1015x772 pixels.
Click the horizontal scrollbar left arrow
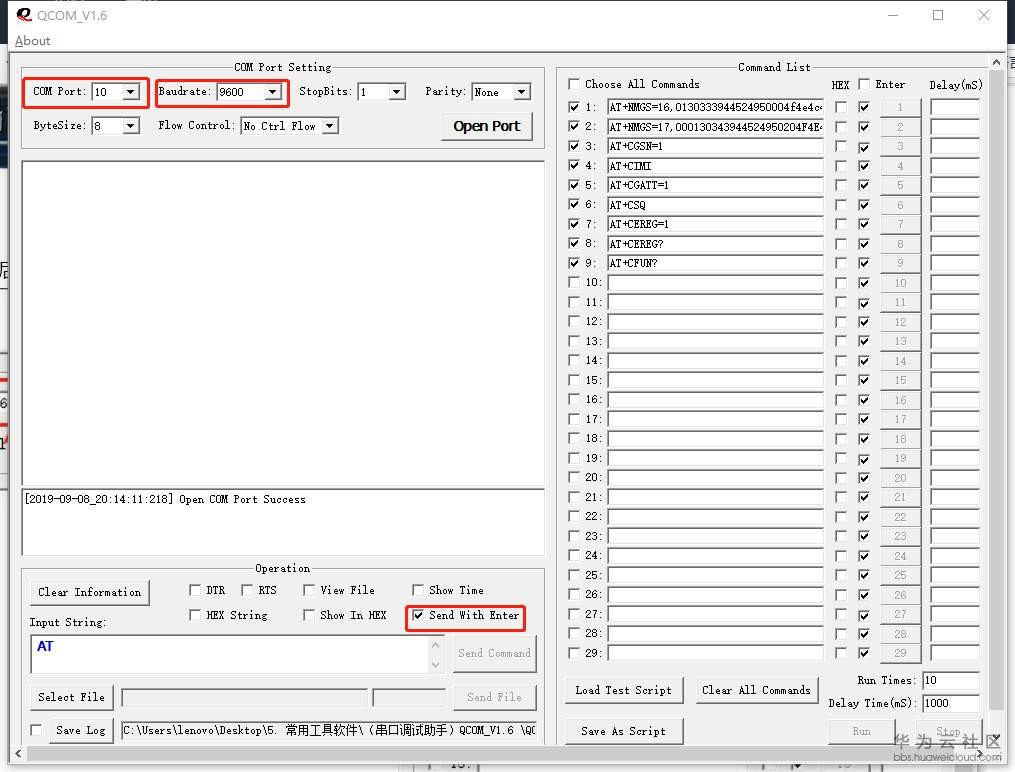[x=18, y=754]
